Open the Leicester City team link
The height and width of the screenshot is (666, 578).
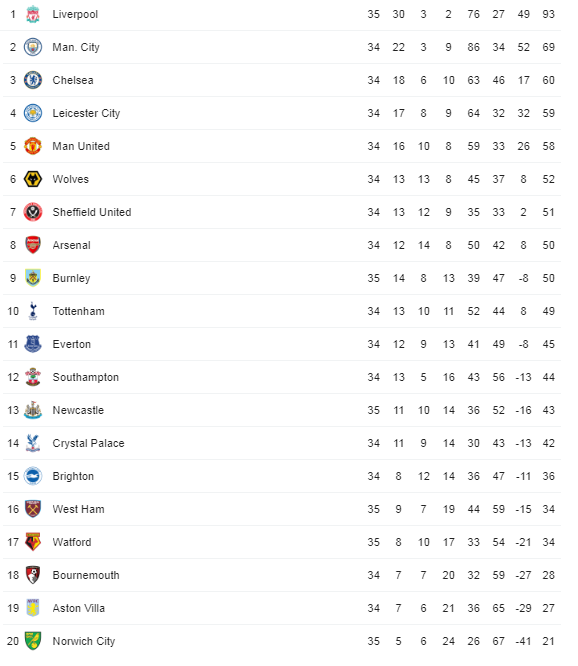[86, 113]
